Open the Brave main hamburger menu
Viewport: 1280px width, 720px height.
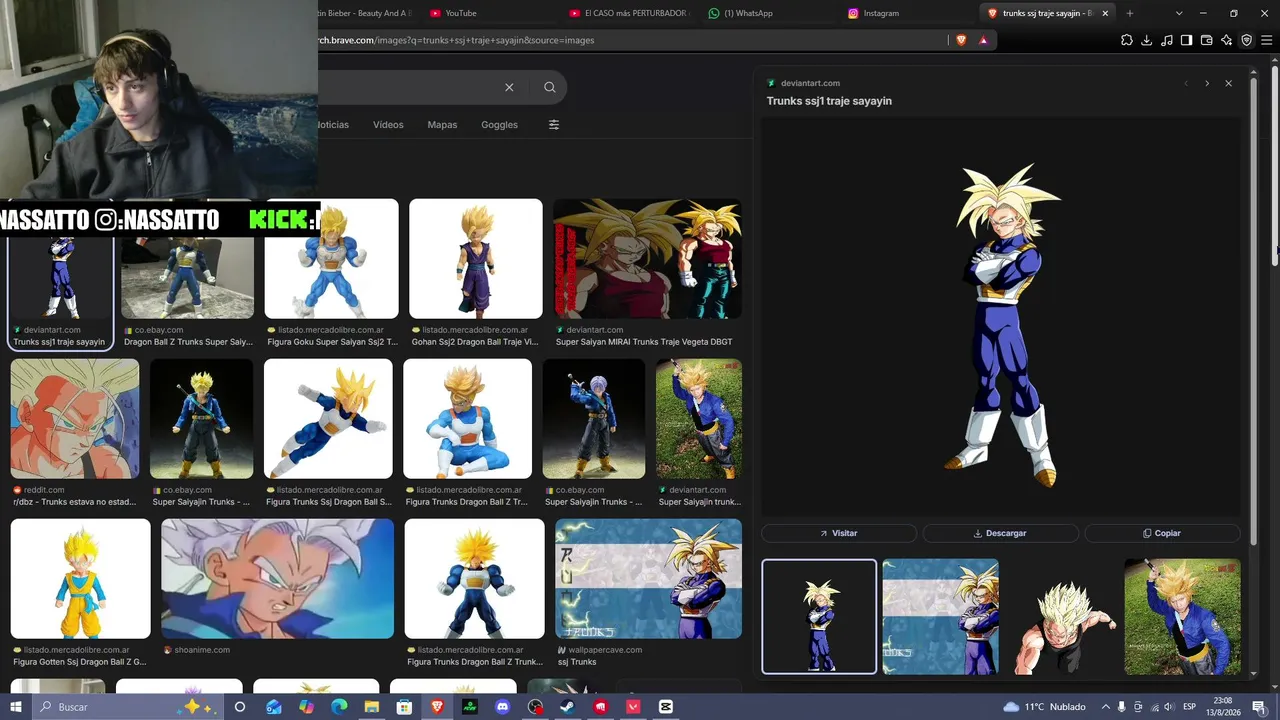[x=1266, y=40]
